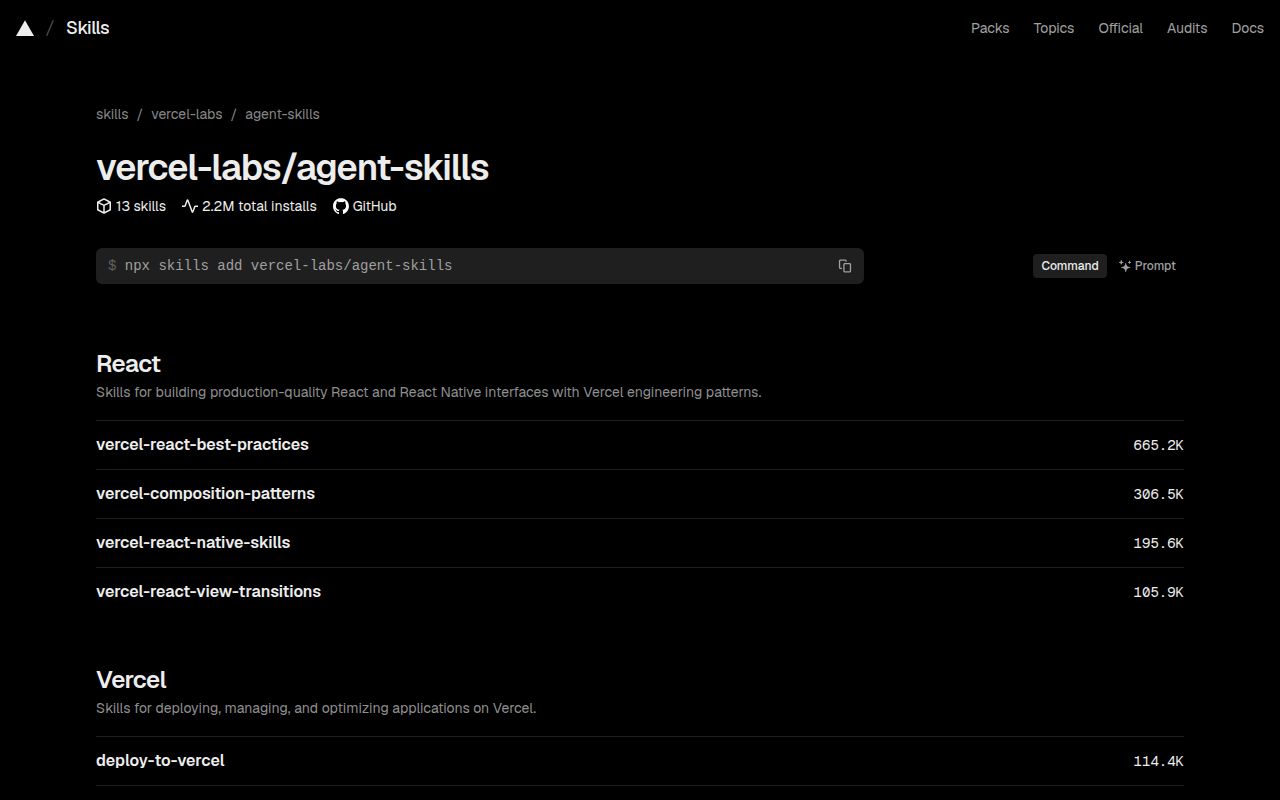
Task: Open Docs from the header
Action: [x=1247, y=28]
